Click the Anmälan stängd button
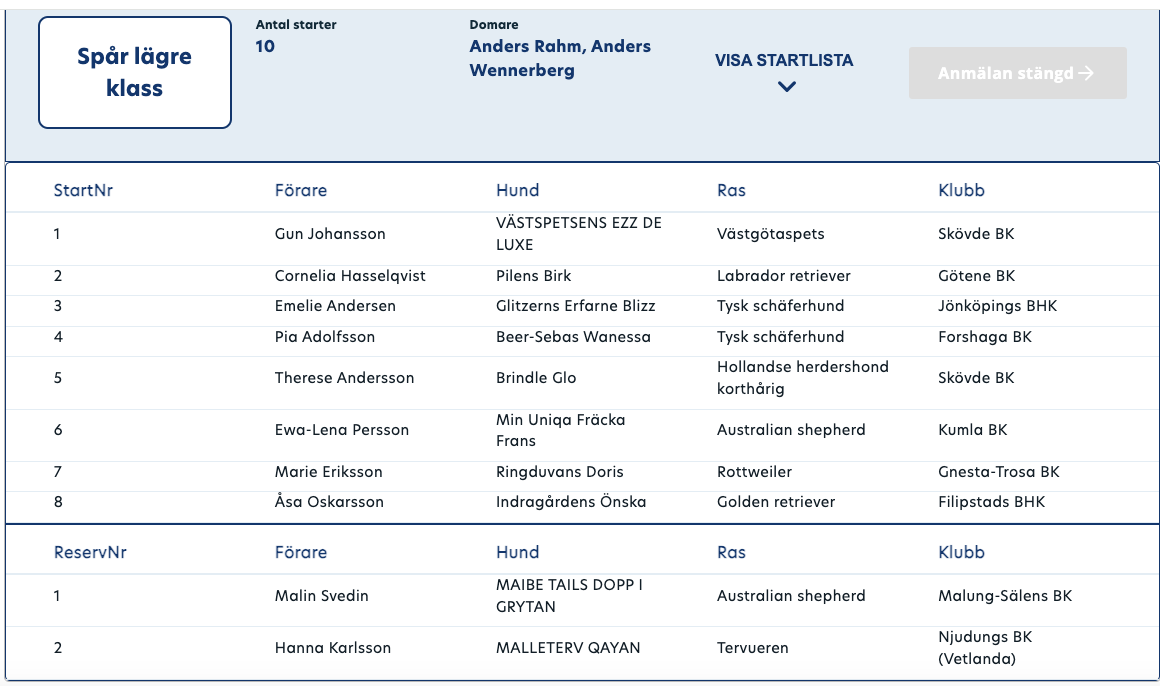Viewport: 1160px width, 686px height. click(1017, 73)
